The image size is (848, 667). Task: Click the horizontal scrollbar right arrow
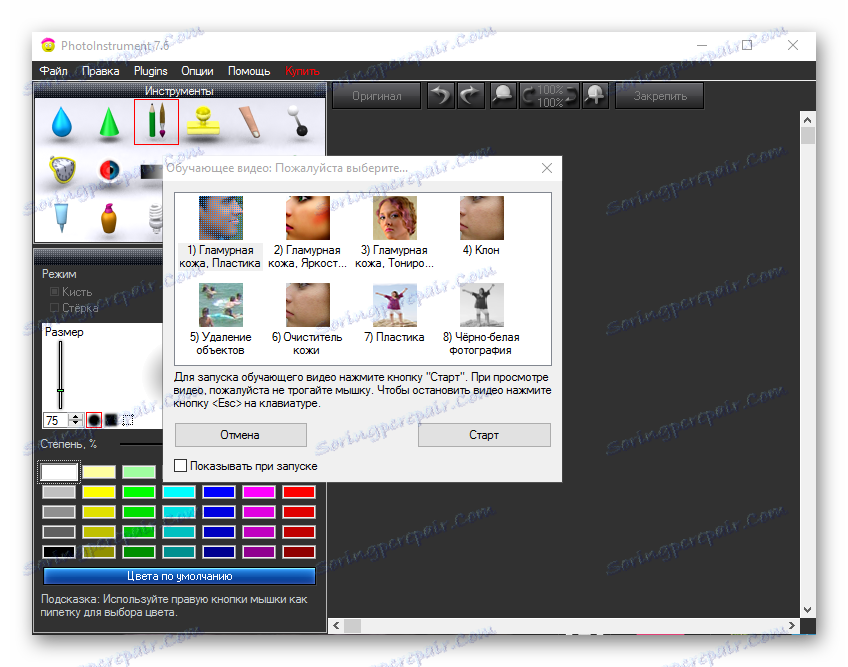pyautogui.click(x=792, y=625)
